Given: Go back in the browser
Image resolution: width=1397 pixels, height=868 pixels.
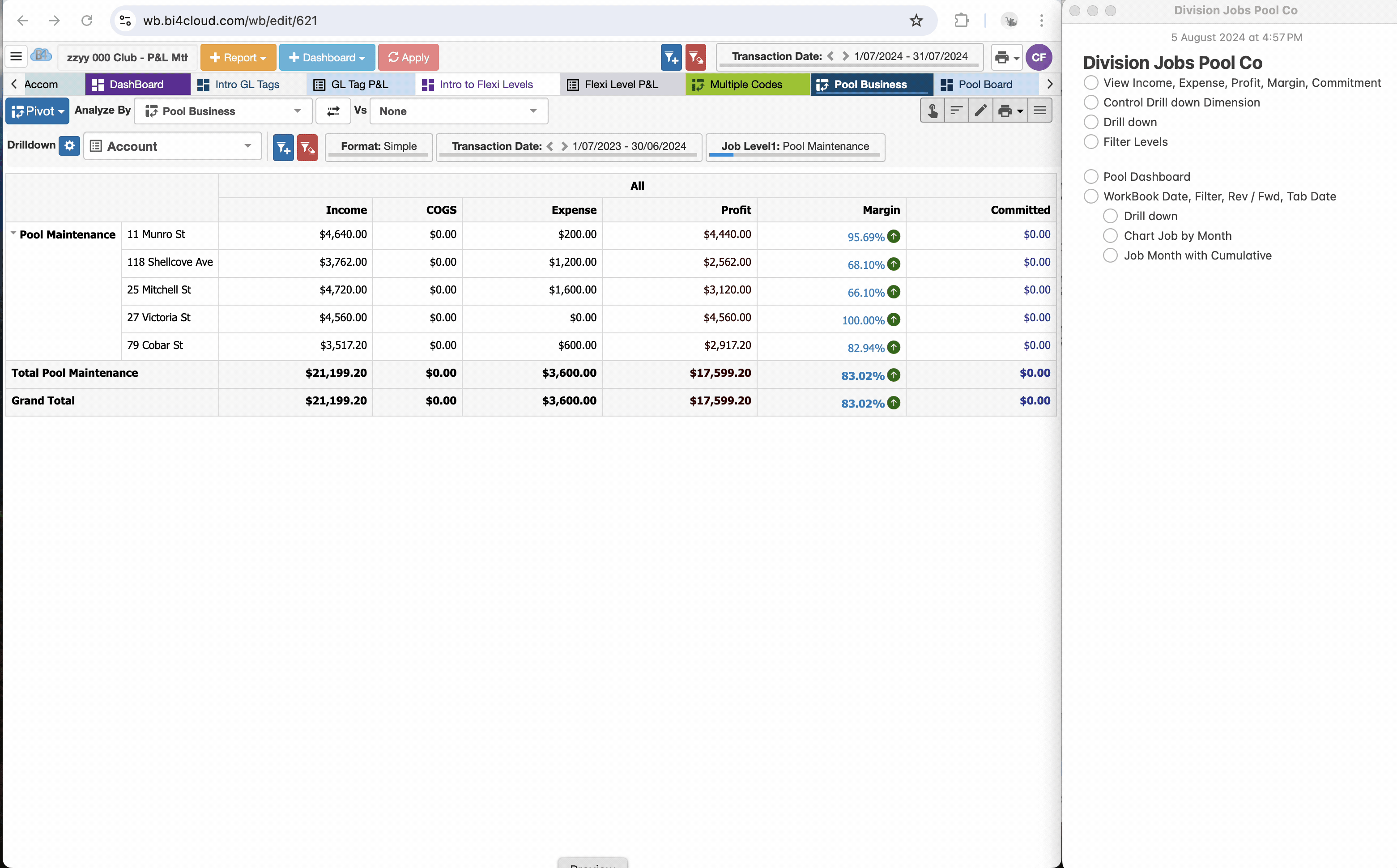Looking at the screenshot, I should coord(22,21).
